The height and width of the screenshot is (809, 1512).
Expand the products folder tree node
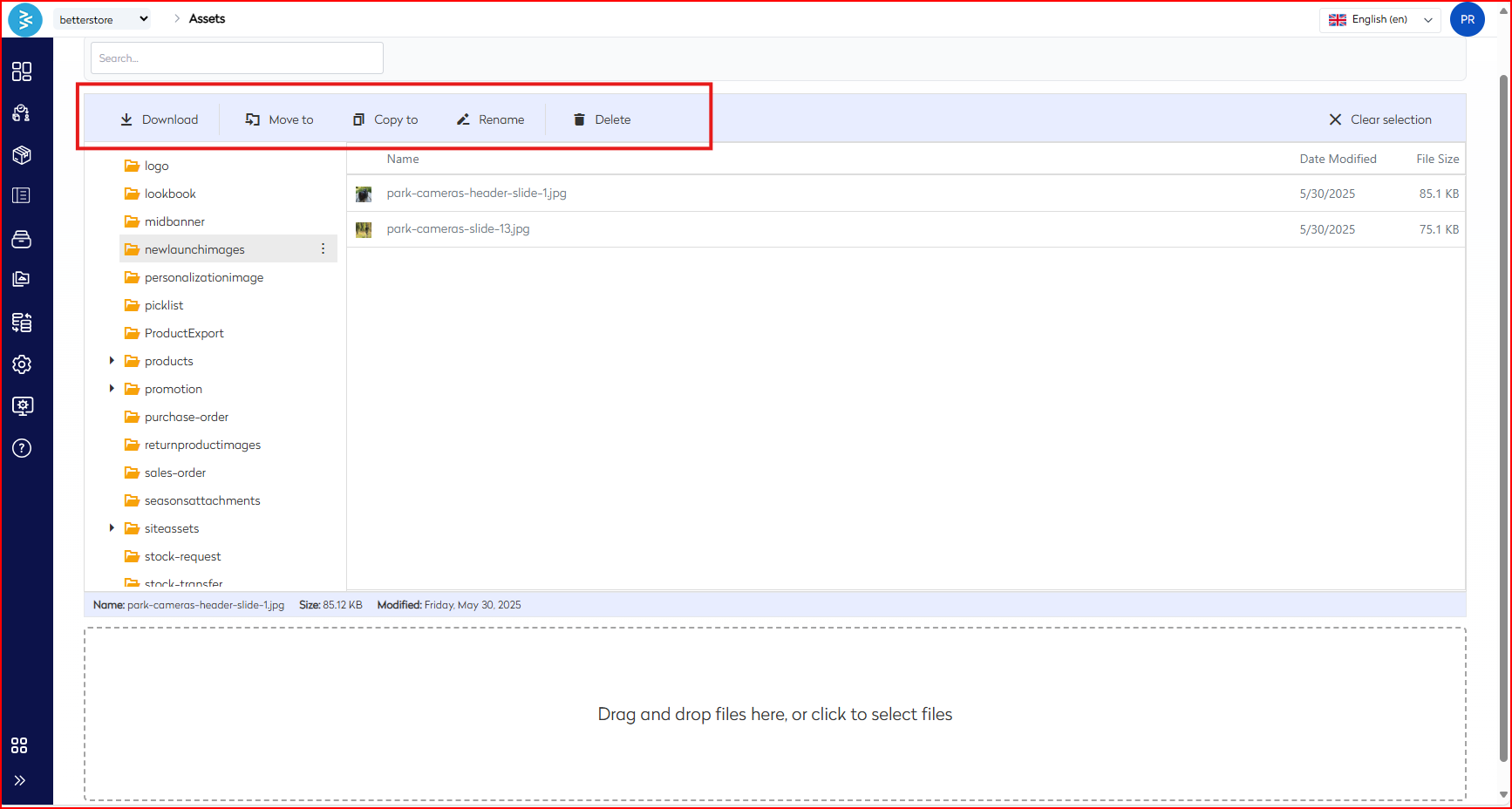112,361
